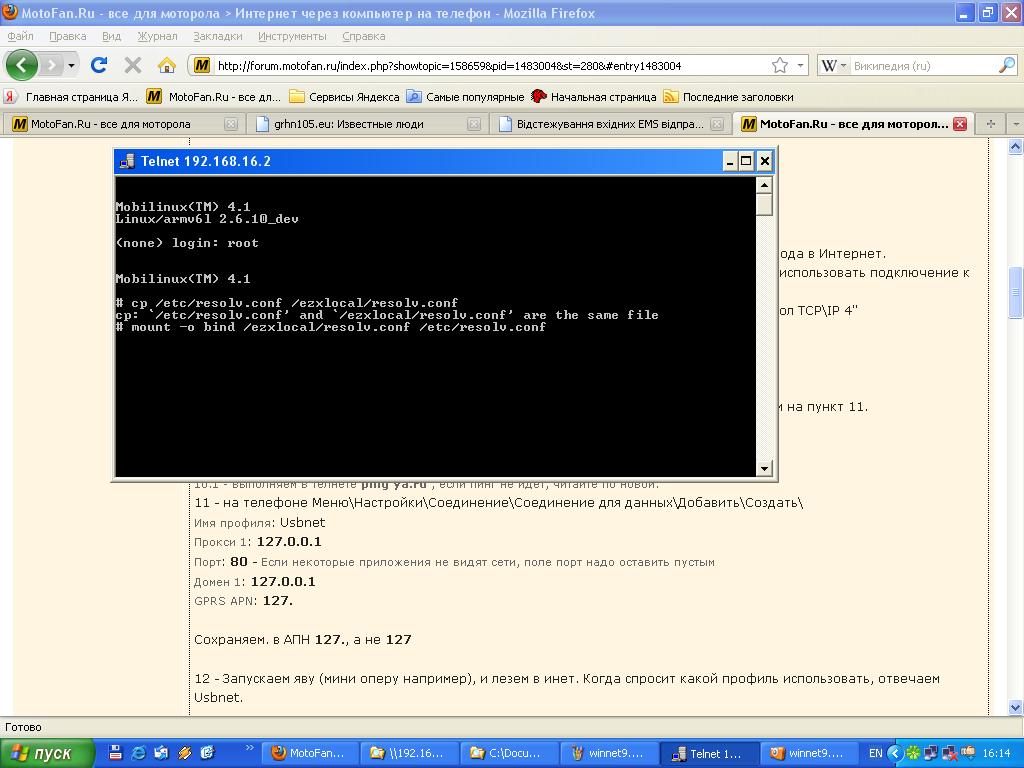The height and width of the screenshot is (768, 1024).
Task: Switch to the Відстежування вхідних EMS tab
Action: (x=610, y=124)
